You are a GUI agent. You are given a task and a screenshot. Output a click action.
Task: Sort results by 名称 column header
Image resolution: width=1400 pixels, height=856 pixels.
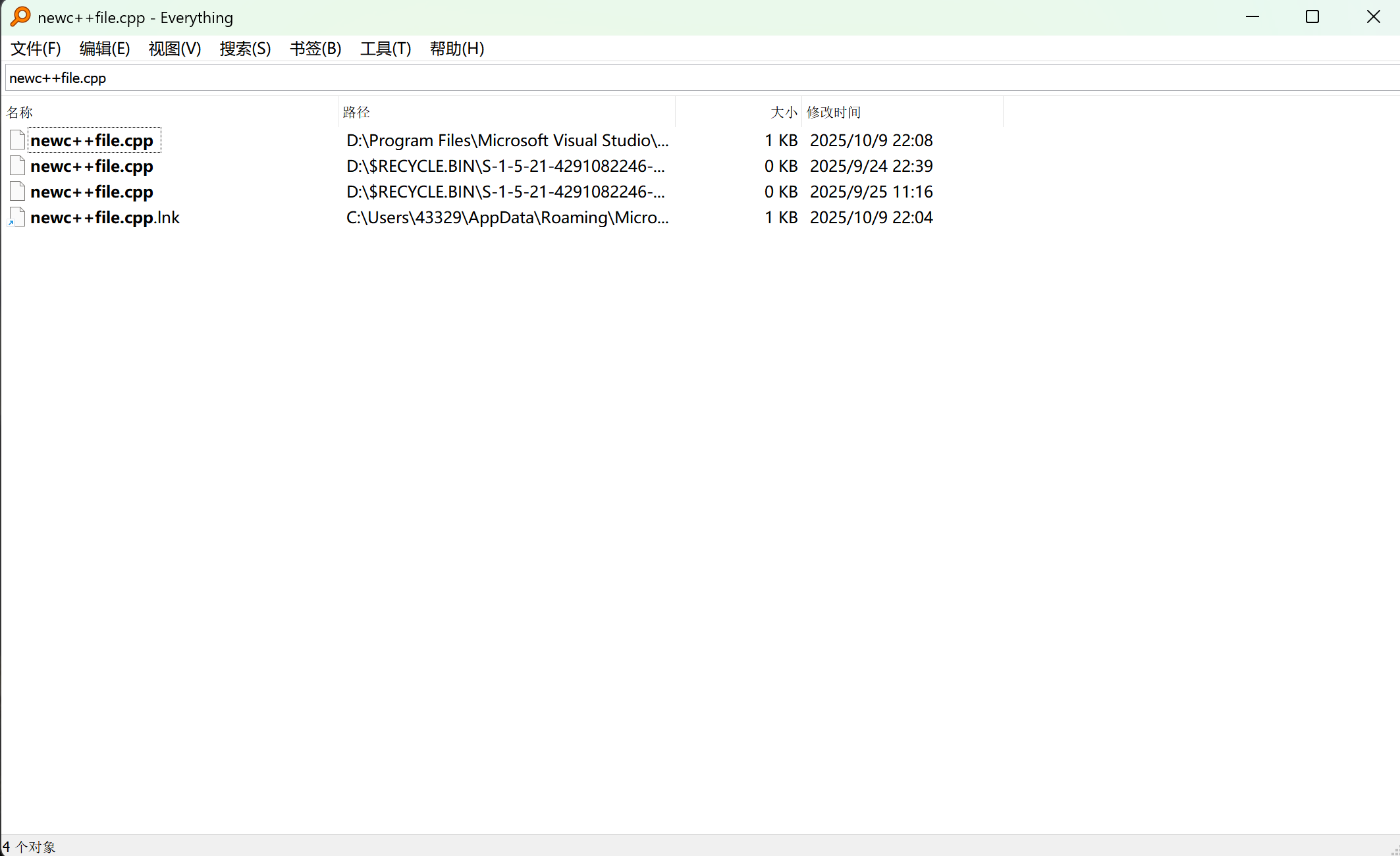pyautogui.click(x=170, y=113)
